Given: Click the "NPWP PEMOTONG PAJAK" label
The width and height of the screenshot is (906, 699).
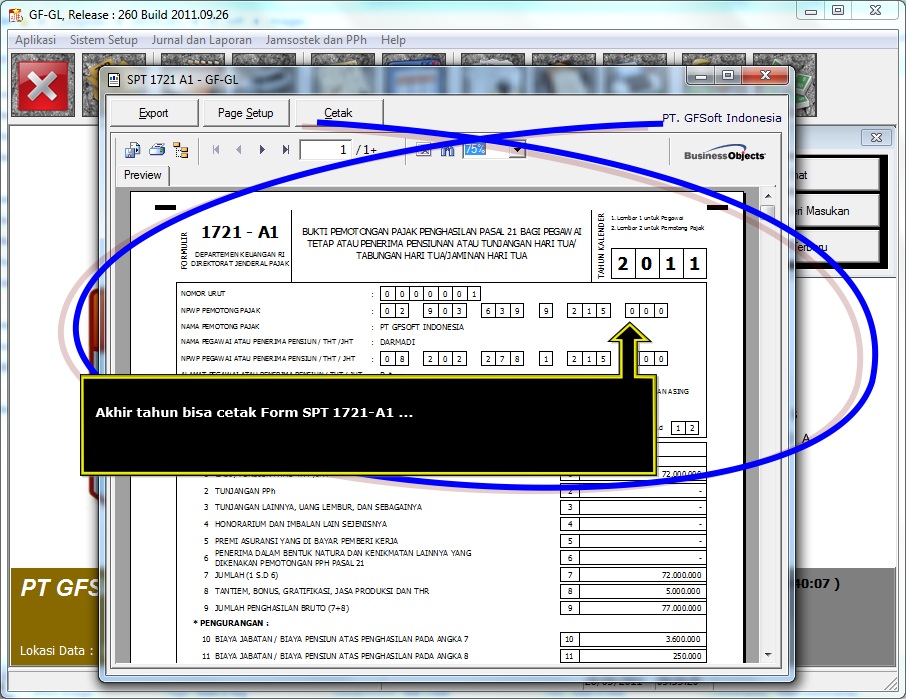Looking at the screenshot, I should click(x=221, y=311).
